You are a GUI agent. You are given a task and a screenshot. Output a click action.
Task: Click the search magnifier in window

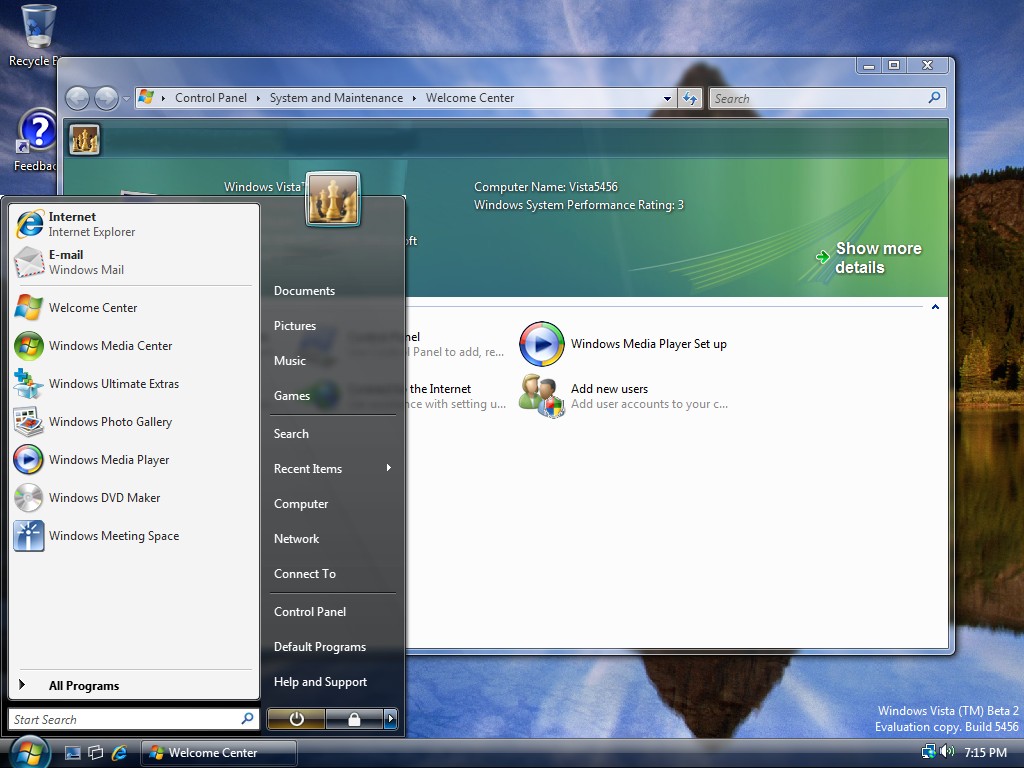pyautogui.click(x=935, y=98)
